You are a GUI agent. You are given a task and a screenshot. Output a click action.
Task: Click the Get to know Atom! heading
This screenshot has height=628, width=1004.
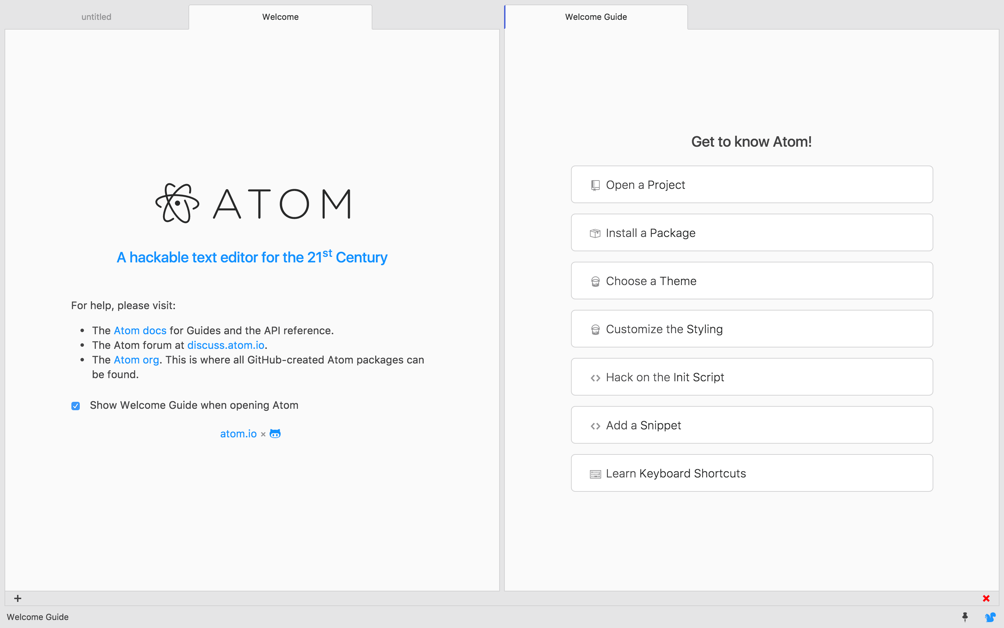pos(752,142)
